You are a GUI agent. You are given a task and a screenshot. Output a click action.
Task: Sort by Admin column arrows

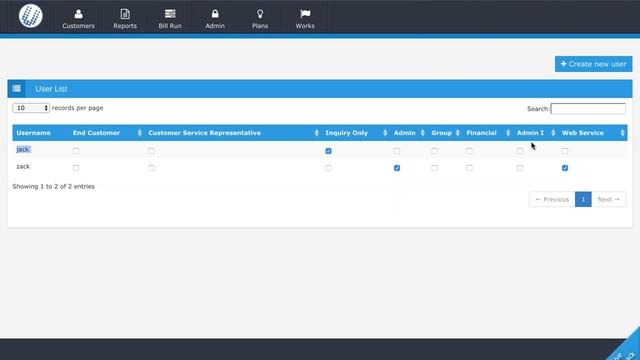(x=422, y=133)
